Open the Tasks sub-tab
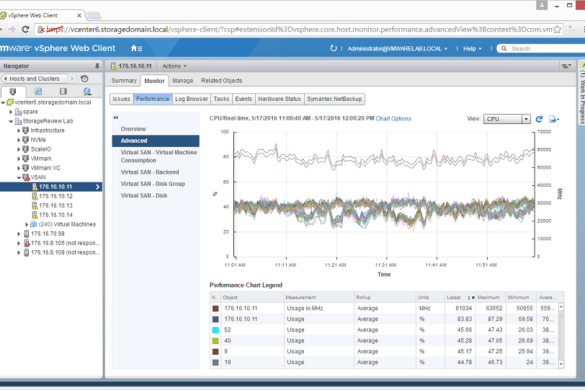The height and width of the screenshot is (390, 585). pyautogui.click(x=221, y=99)
